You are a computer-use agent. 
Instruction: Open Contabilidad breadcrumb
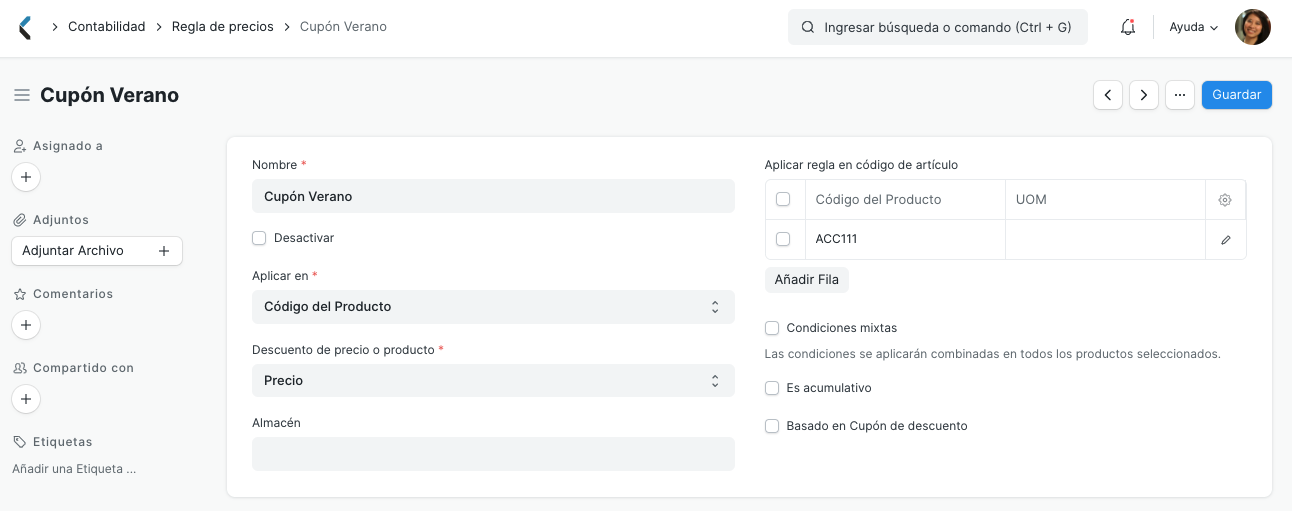[107, 27]
